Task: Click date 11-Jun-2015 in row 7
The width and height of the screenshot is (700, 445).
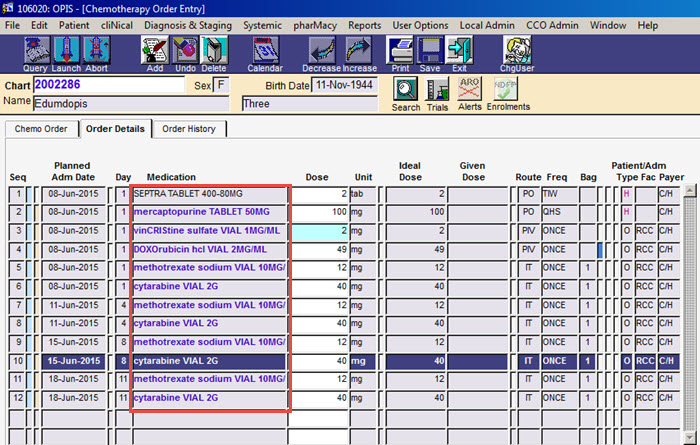Action: (x=73, y=305)
